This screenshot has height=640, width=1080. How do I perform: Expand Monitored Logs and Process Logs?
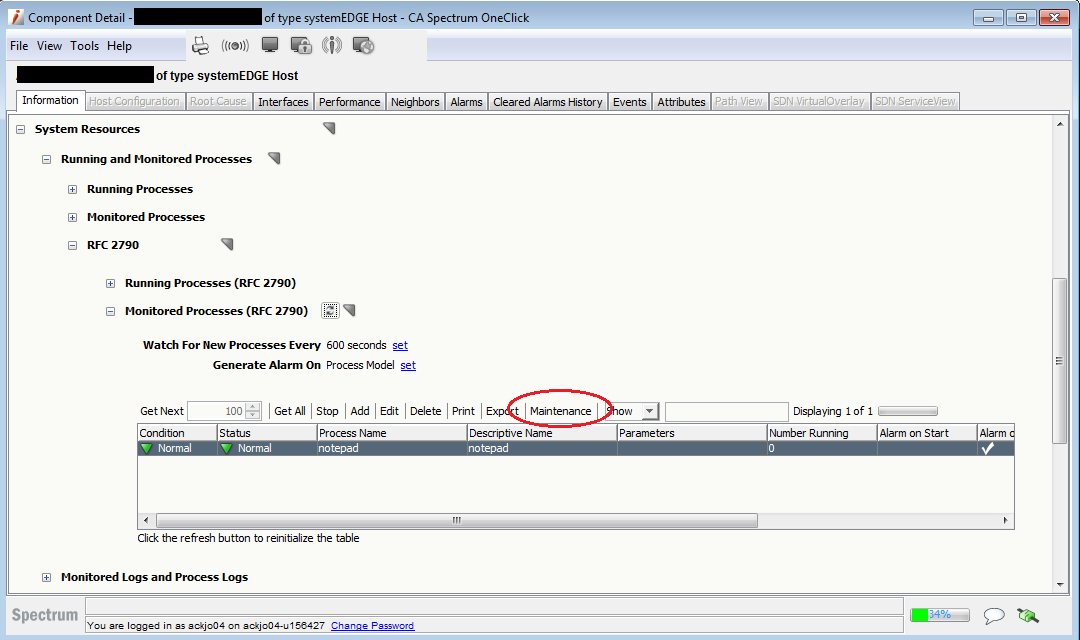coord(46,577)
